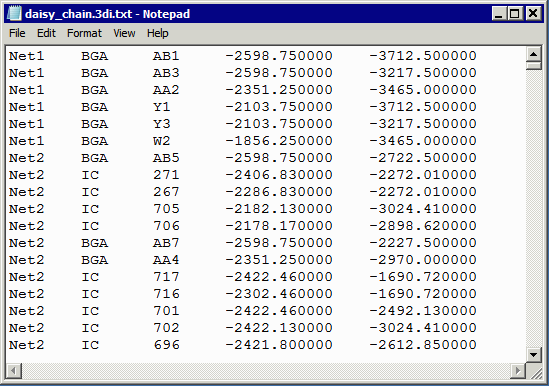Click the IC pin number 706

(166, 226)
